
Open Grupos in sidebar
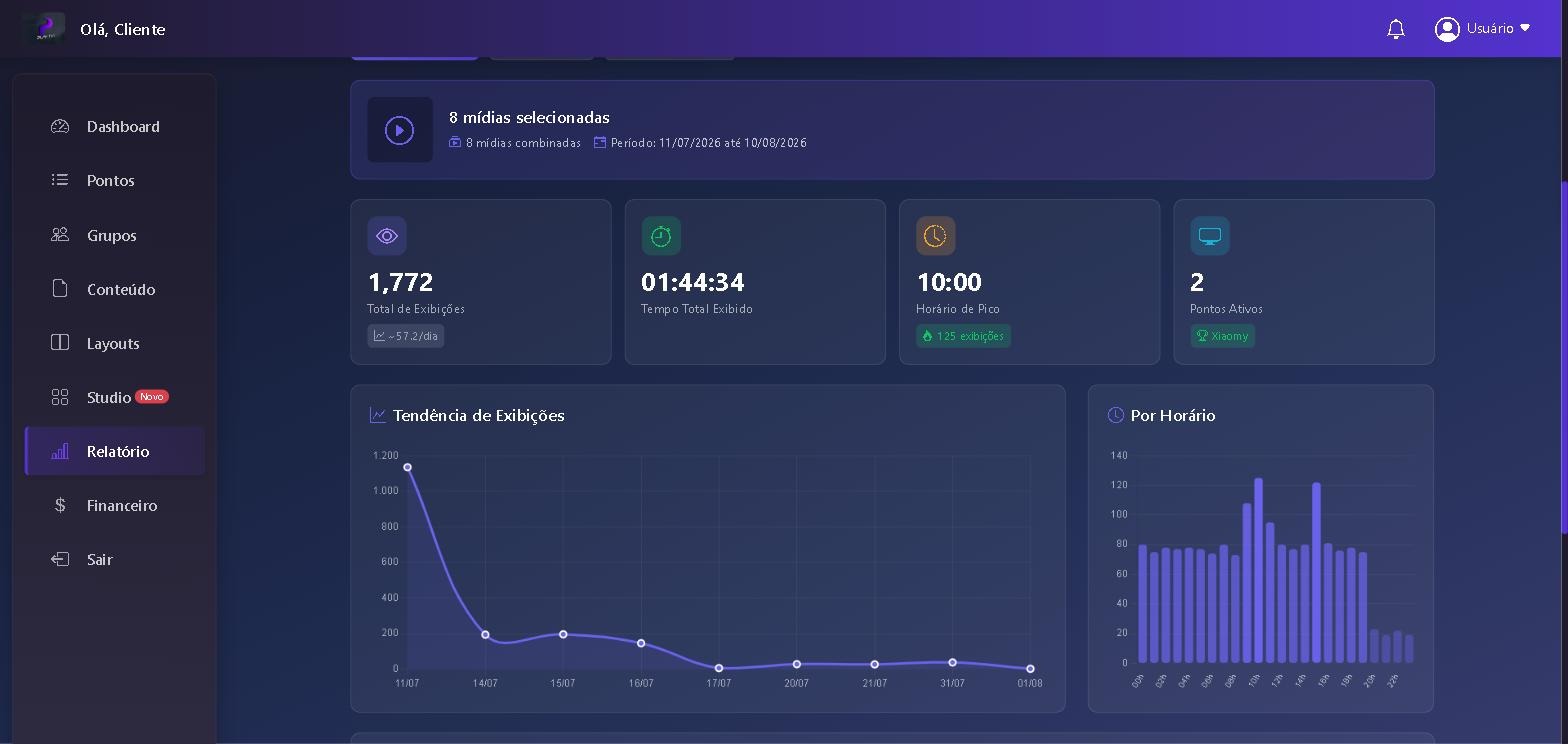[115, 235]
